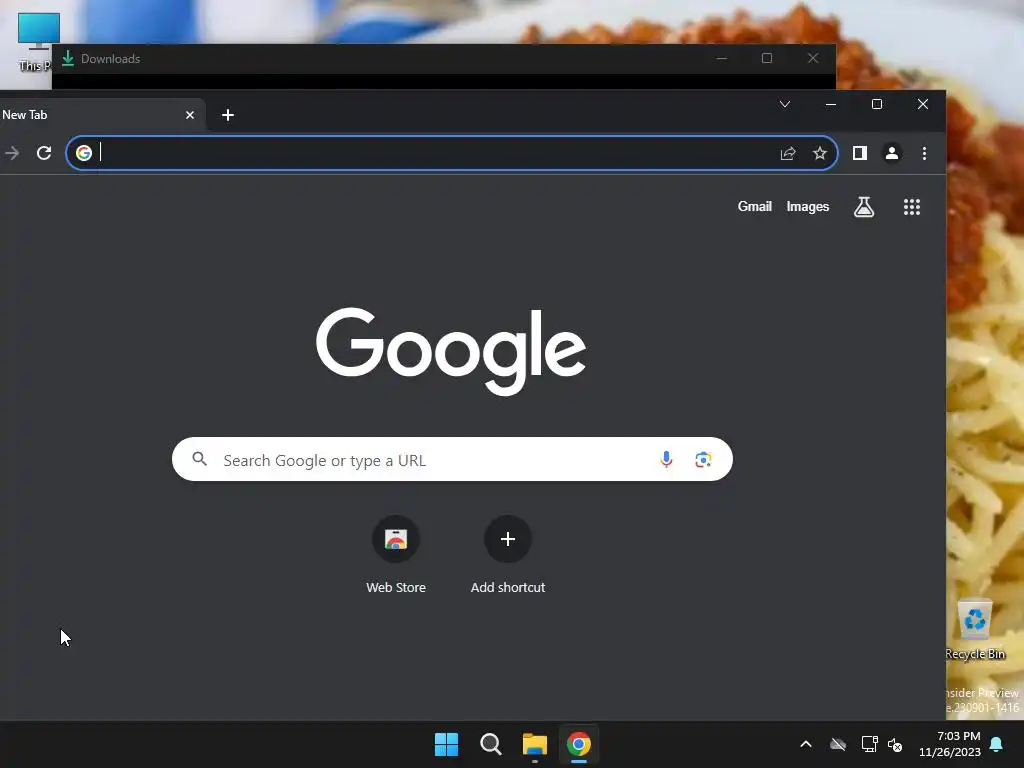
Task: Minimize the Chrome window
Action: click(x=831, y=104)
